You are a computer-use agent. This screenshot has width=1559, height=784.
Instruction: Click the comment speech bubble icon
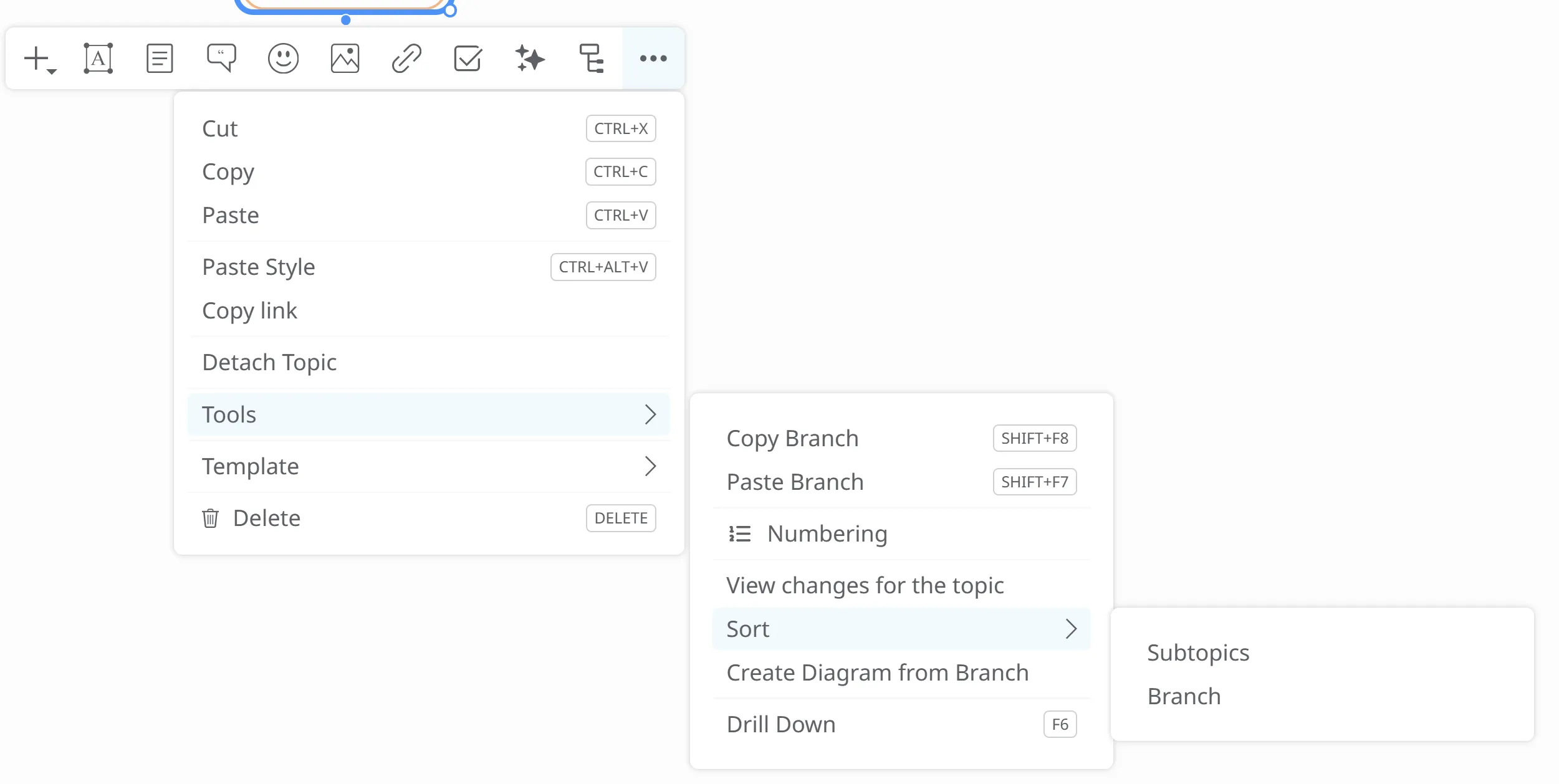[x=221, y=59]
